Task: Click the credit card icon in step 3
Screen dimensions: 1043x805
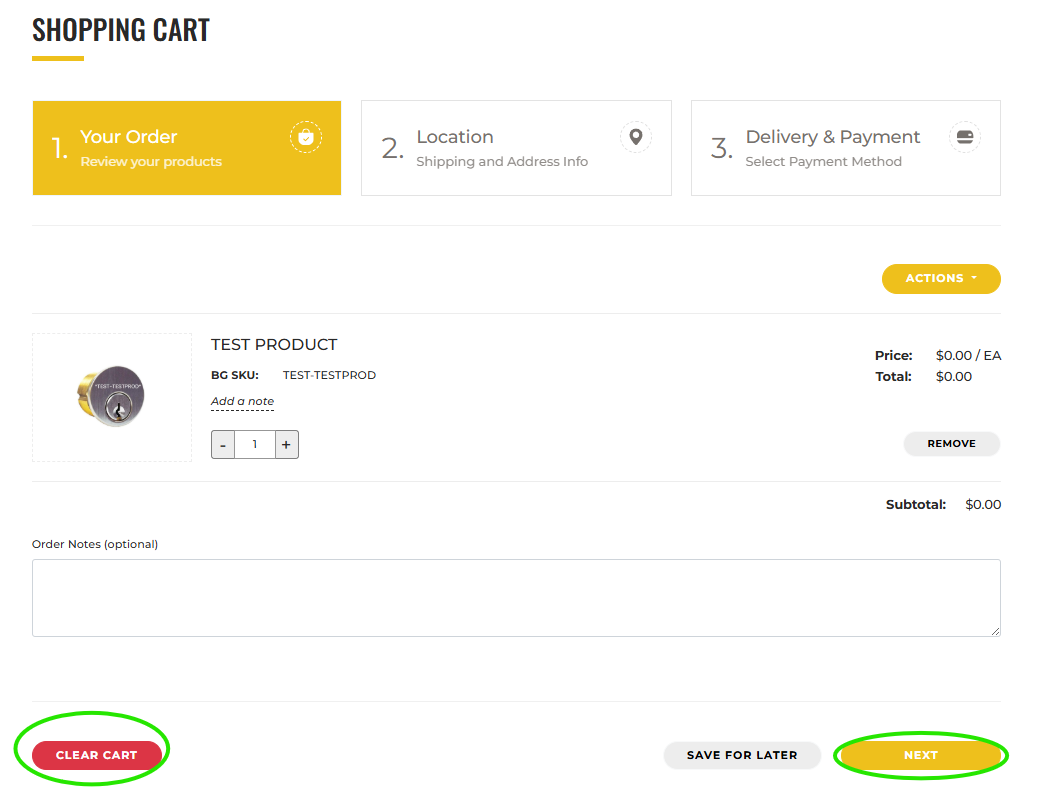Action: coord(965,137)
